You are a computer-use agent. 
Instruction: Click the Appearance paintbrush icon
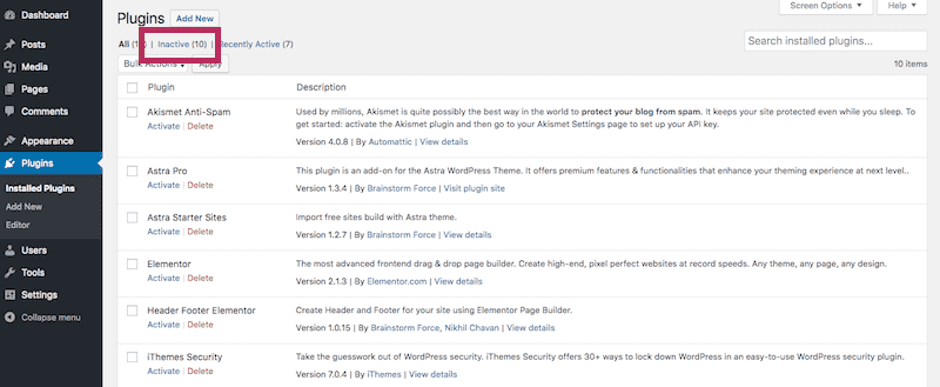coord(9,141)
